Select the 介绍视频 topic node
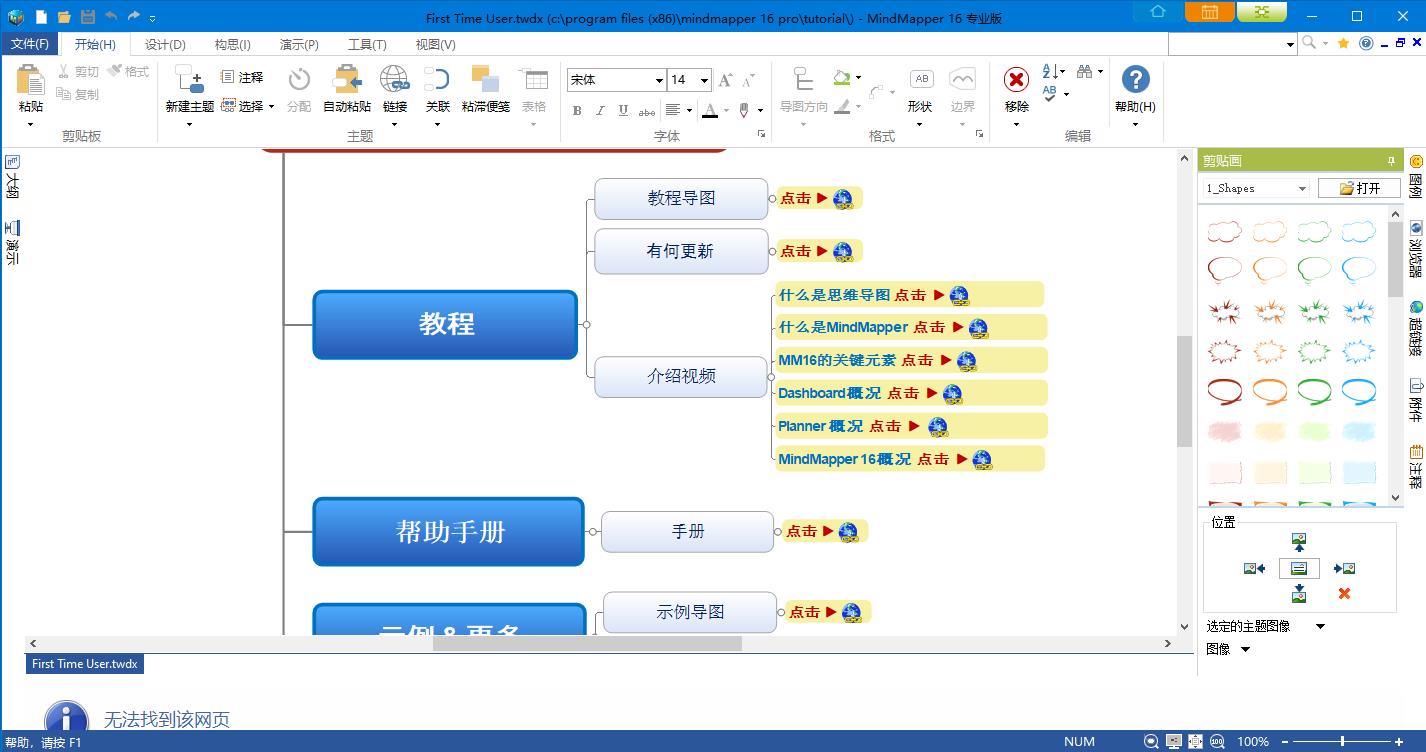The height and width of the screenshot is (752, 1426). [x=681, y=376]
